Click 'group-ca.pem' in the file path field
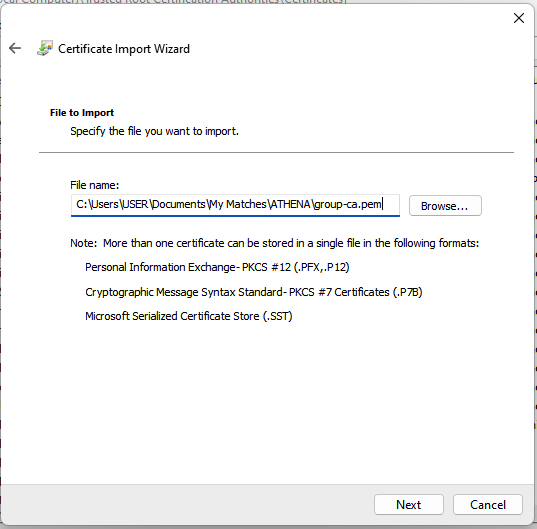This screenshot has height=529, width=537. pyautogui.click(x=348, y=204)
